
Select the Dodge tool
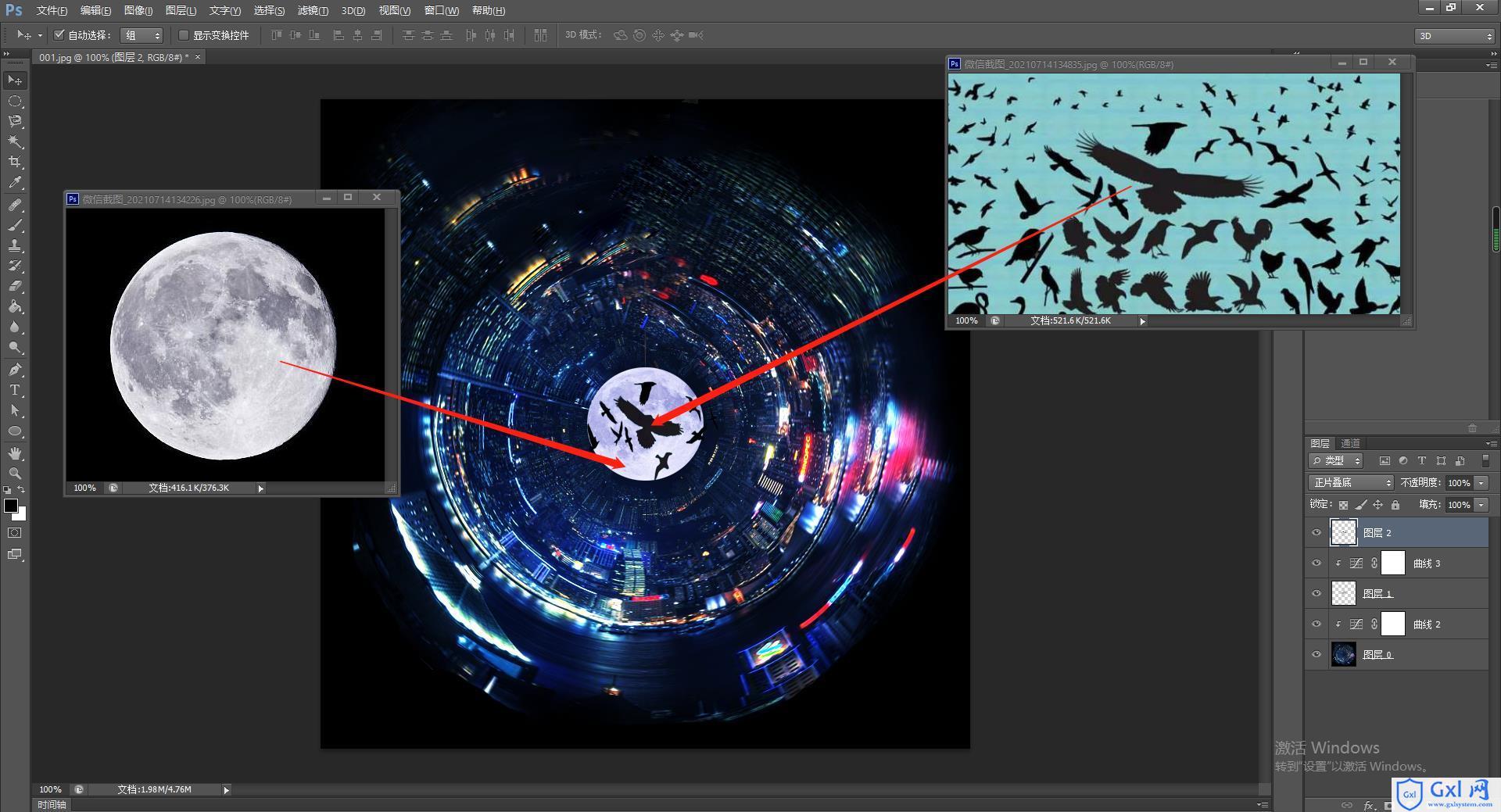coord(15,347)
